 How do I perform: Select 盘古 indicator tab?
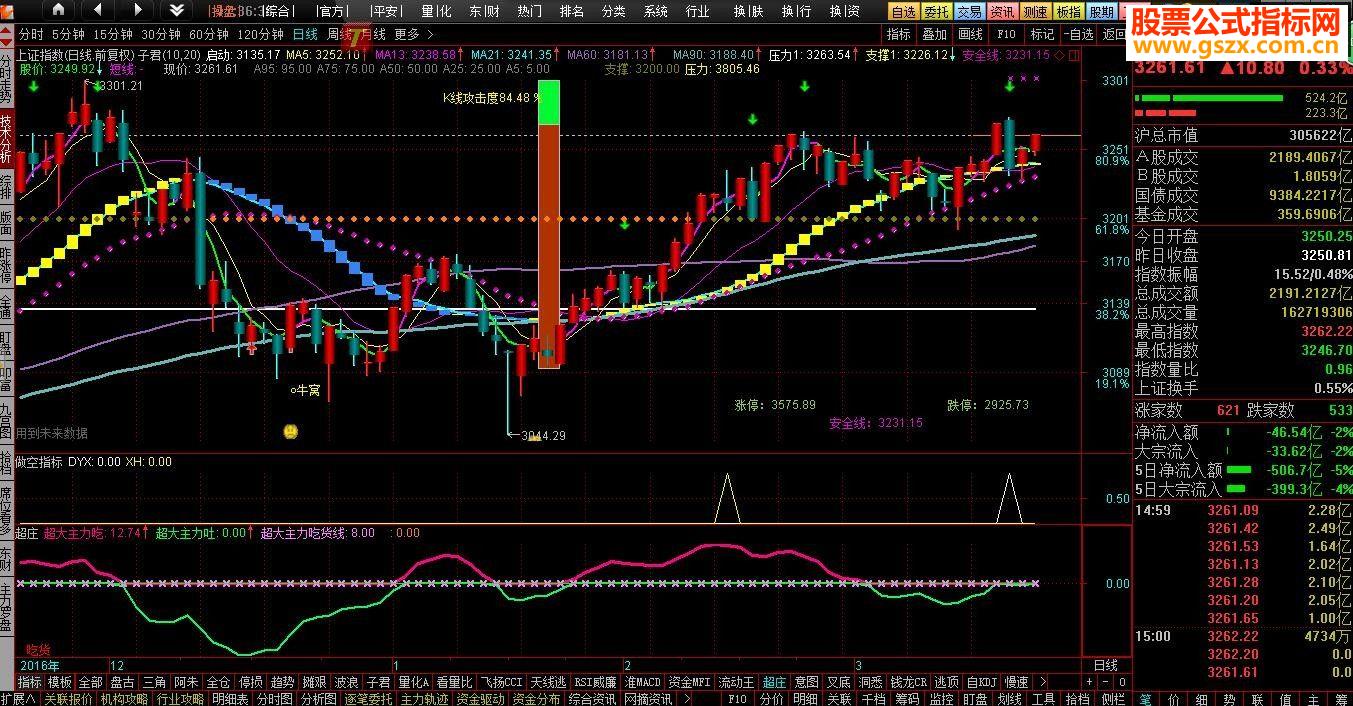[x=122, y=682]
